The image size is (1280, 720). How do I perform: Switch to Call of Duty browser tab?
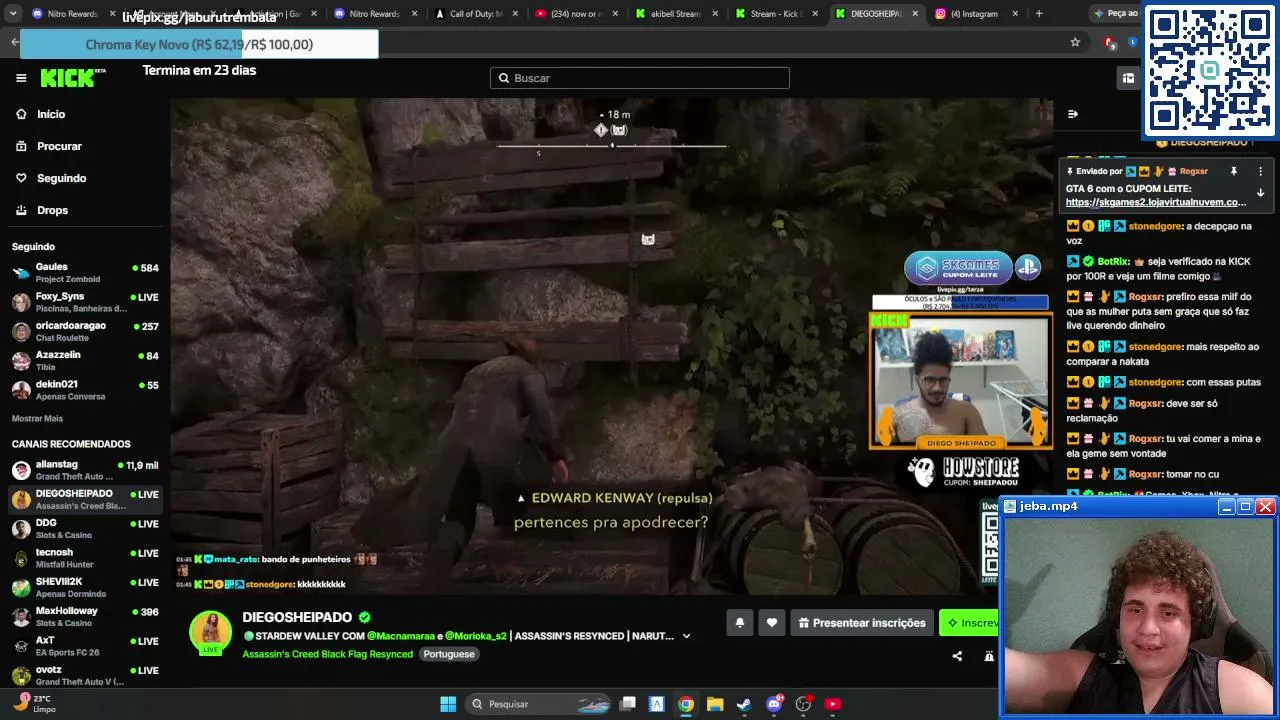[x=475, y=14]
